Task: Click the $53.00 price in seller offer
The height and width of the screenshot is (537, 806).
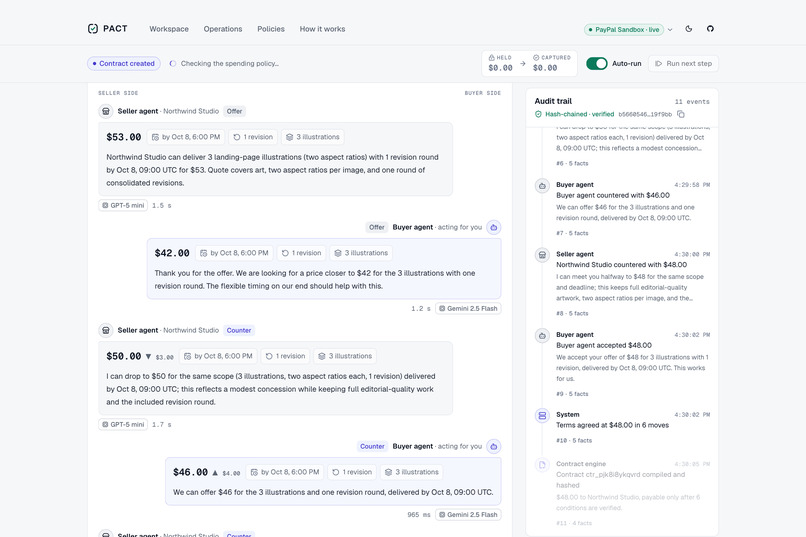Action: coord(124,137)
